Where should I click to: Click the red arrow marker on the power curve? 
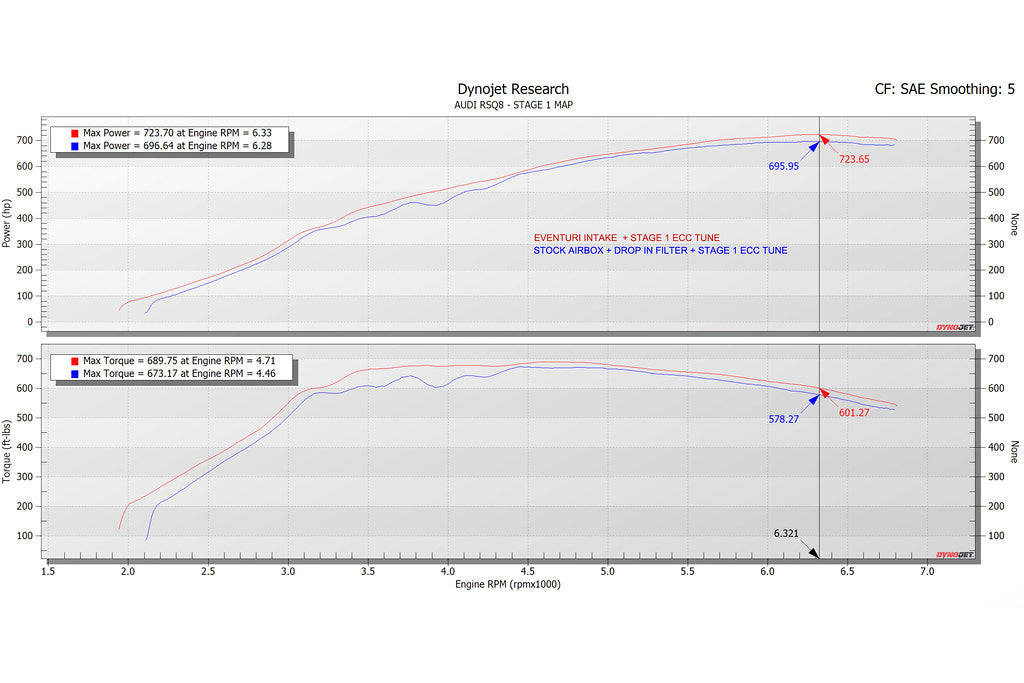coord(824,138)
